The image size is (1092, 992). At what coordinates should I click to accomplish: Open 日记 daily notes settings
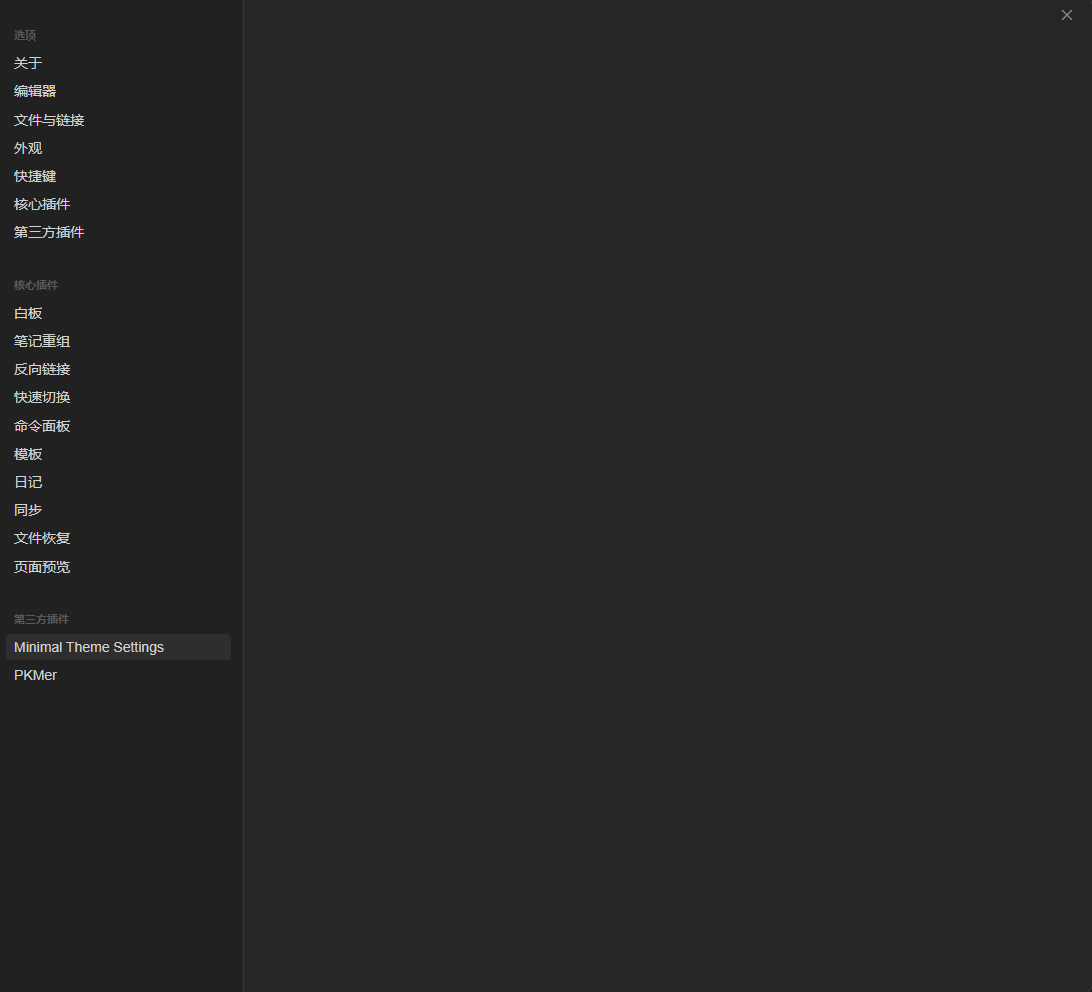click(x=28, y=482)
